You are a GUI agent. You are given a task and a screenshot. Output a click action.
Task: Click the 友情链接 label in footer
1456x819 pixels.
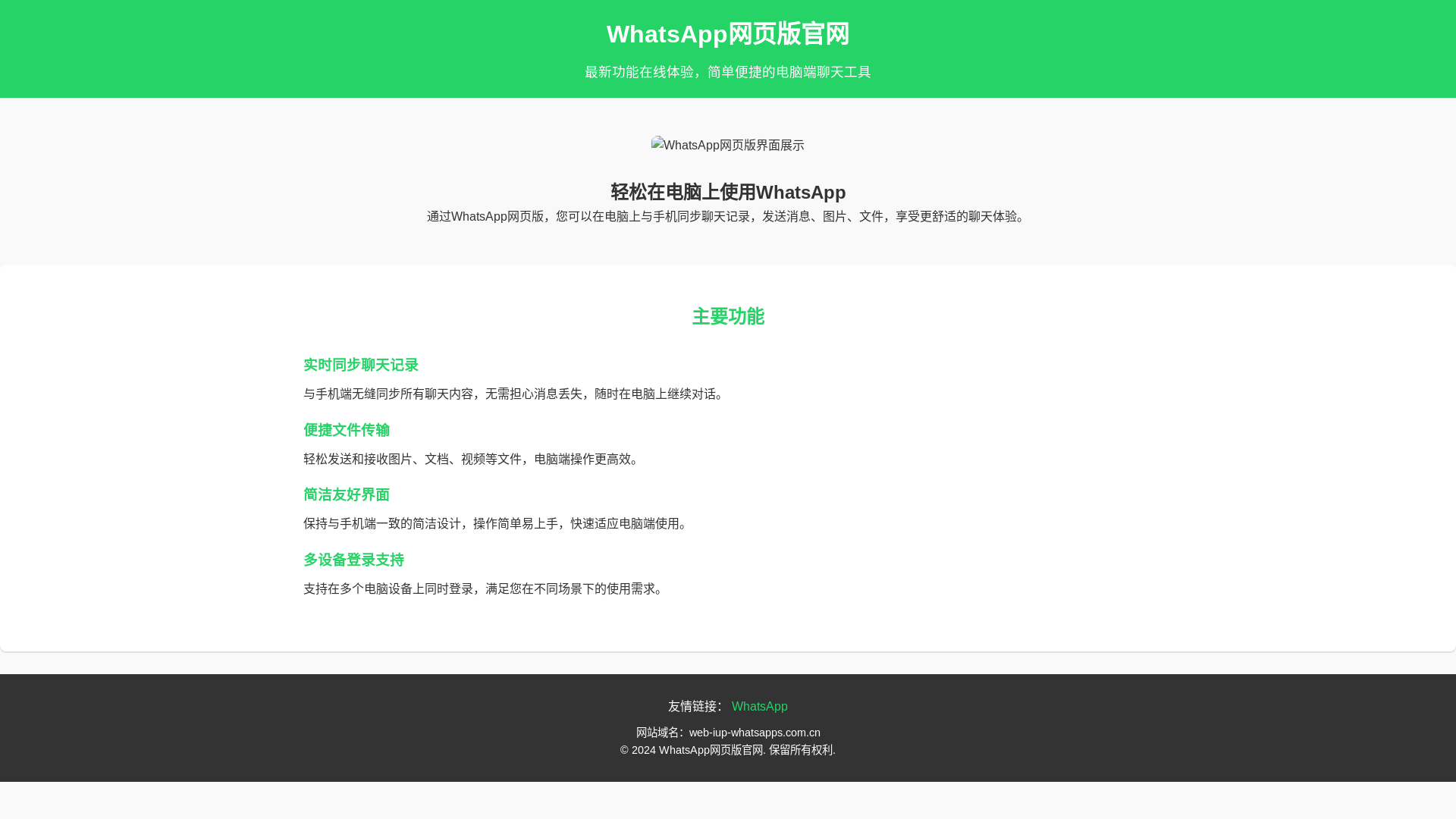[x=696, y=707]
